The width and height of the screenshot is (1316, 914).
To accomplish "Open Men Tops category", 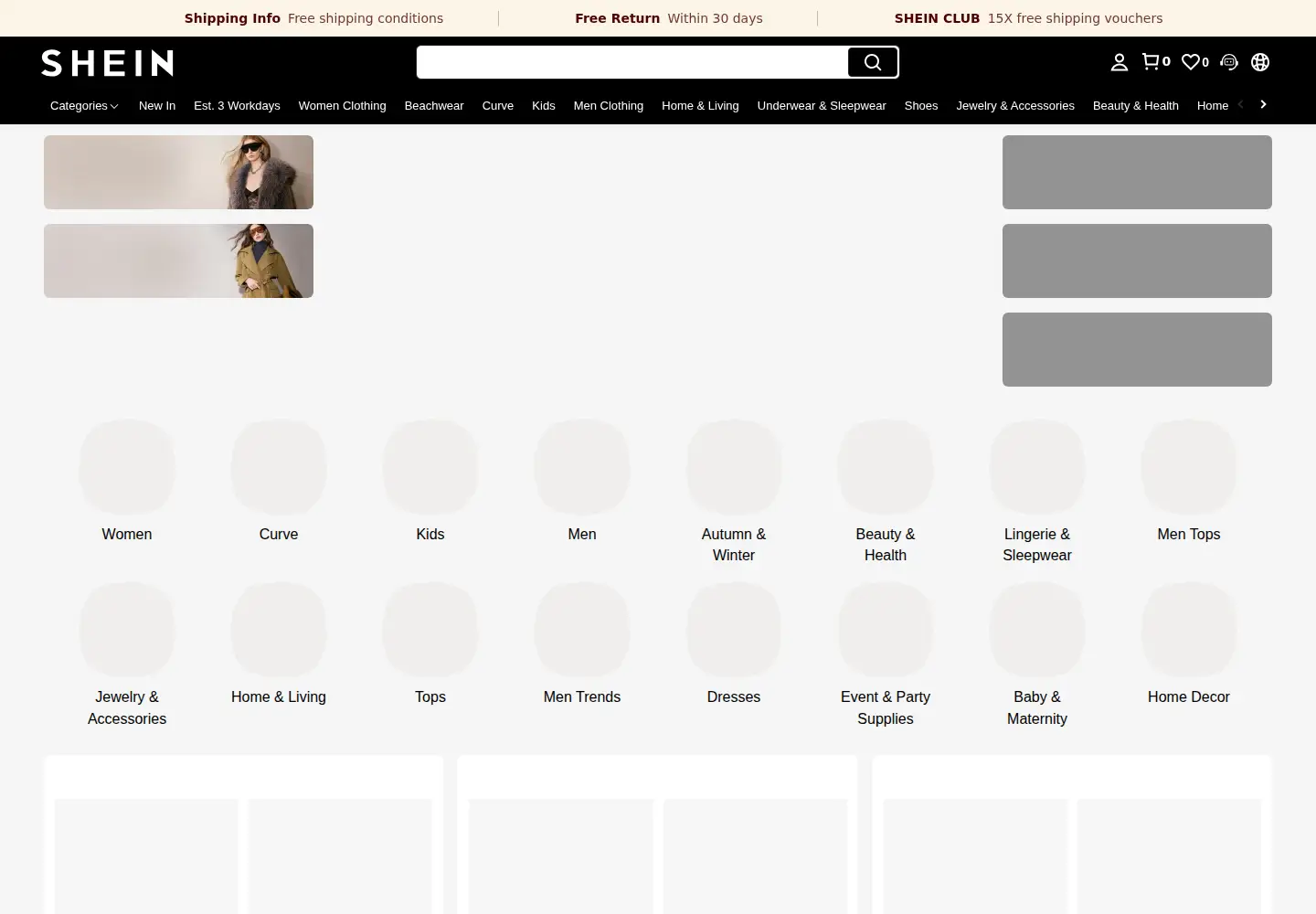I will pyautogui.click(x=1189, y=482).
